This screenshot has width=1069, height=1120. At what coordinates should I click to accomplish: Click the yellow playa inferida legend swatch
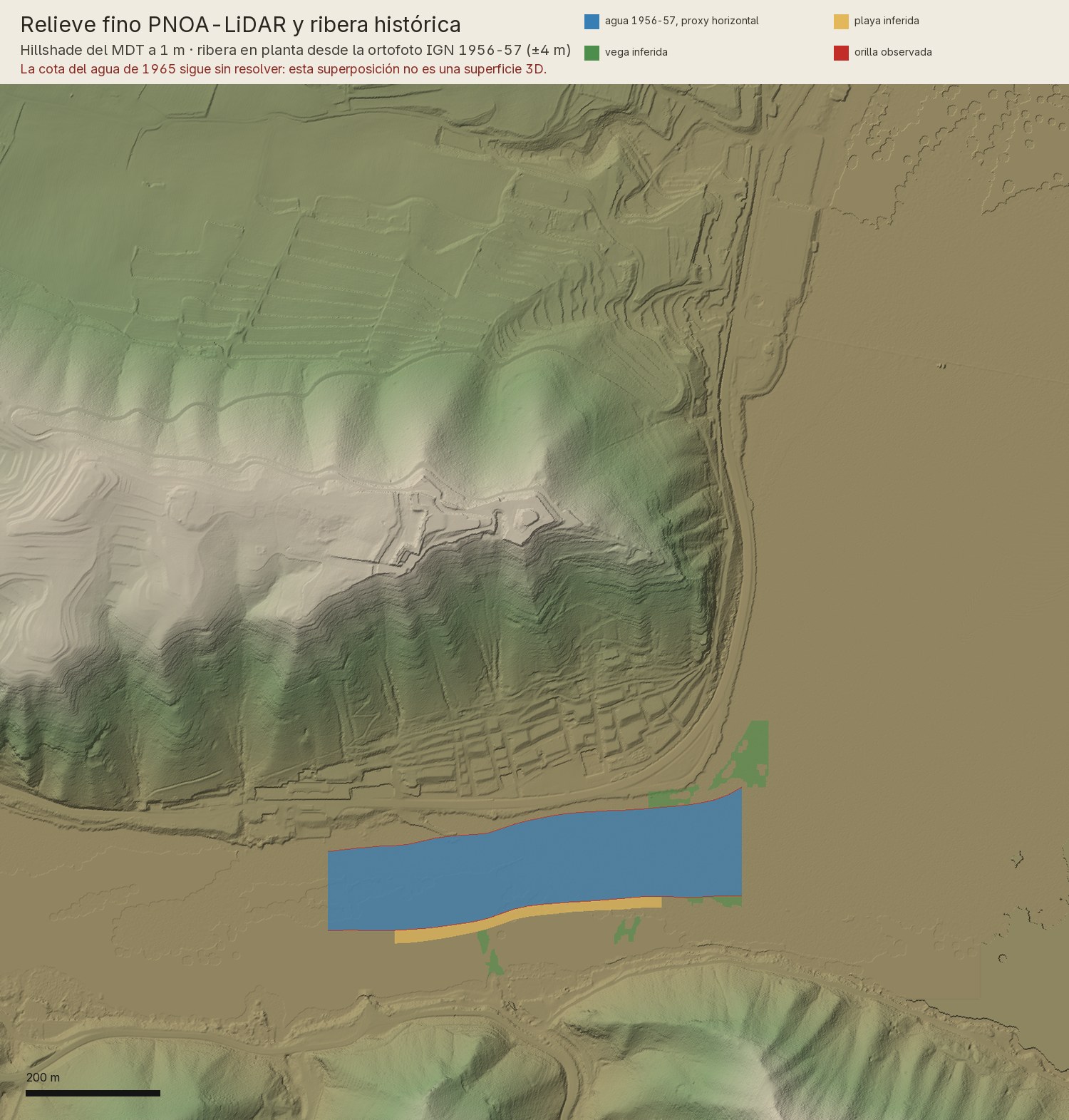coord(841,21)
